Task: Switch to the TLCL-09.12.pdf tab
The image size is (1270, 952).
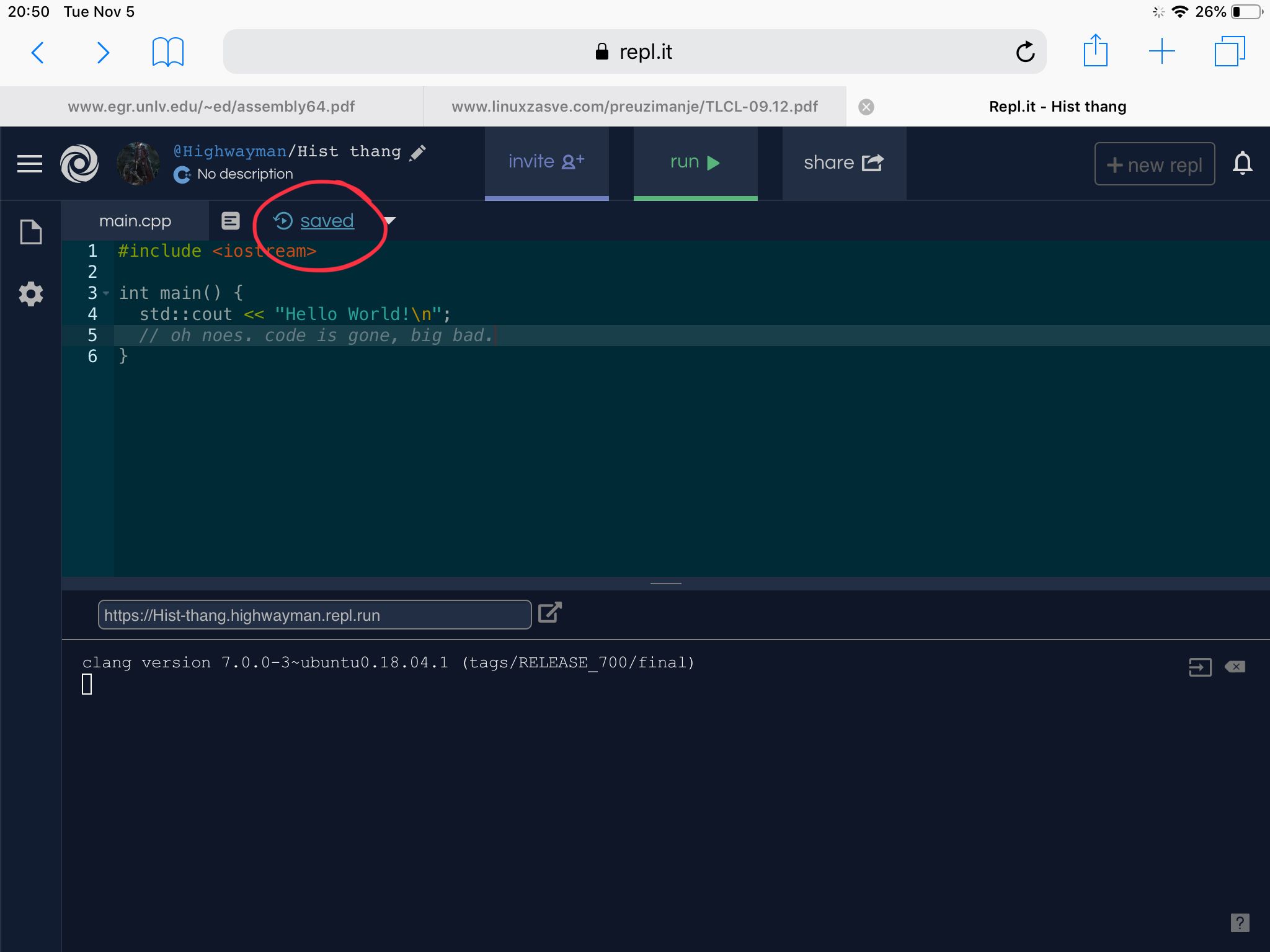Action: [x=634, y=107]
